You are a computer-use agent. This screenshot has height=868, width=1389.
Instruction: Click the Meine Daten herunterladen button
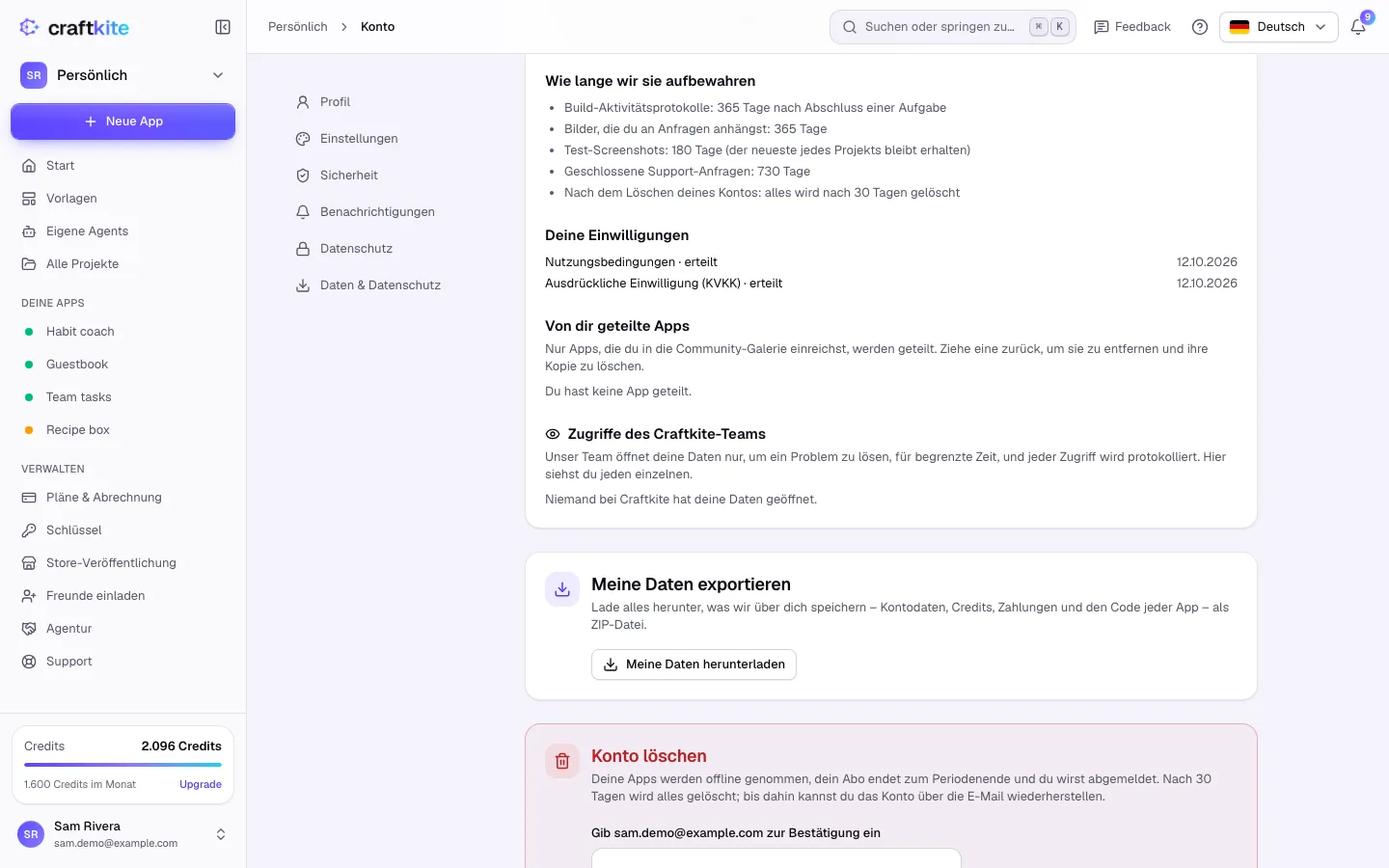tap(694, 665)
